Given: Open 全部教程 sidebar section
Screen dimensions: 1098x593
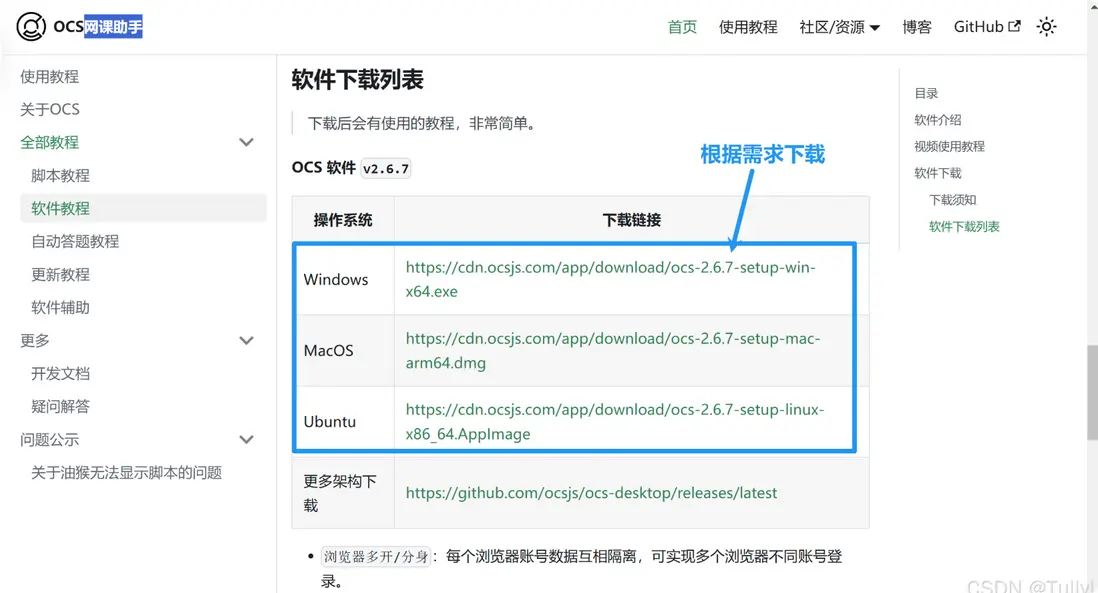Looking at the screenshot, I should (49, 142).
